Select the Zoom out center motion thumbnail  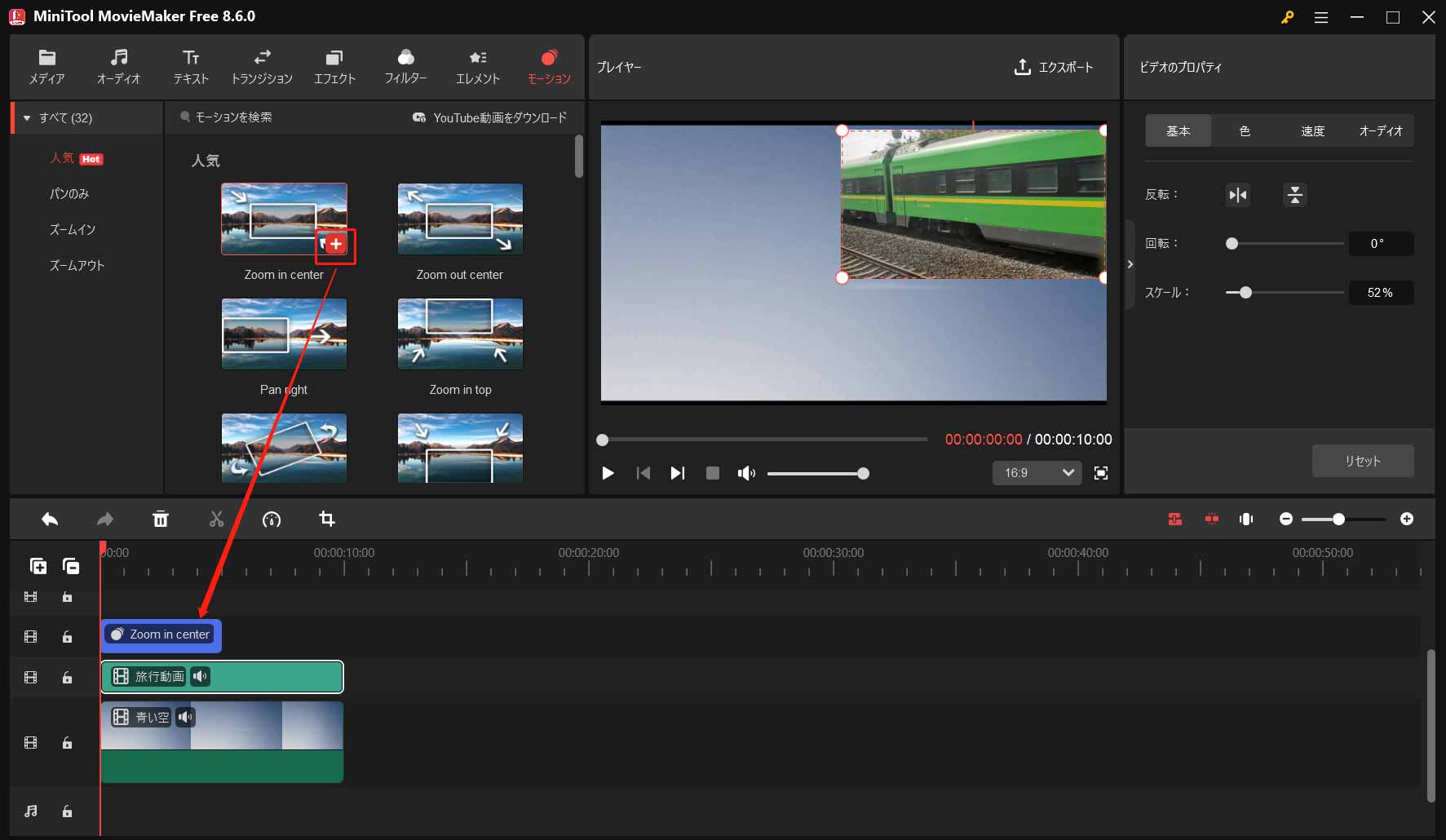point(459,219)
